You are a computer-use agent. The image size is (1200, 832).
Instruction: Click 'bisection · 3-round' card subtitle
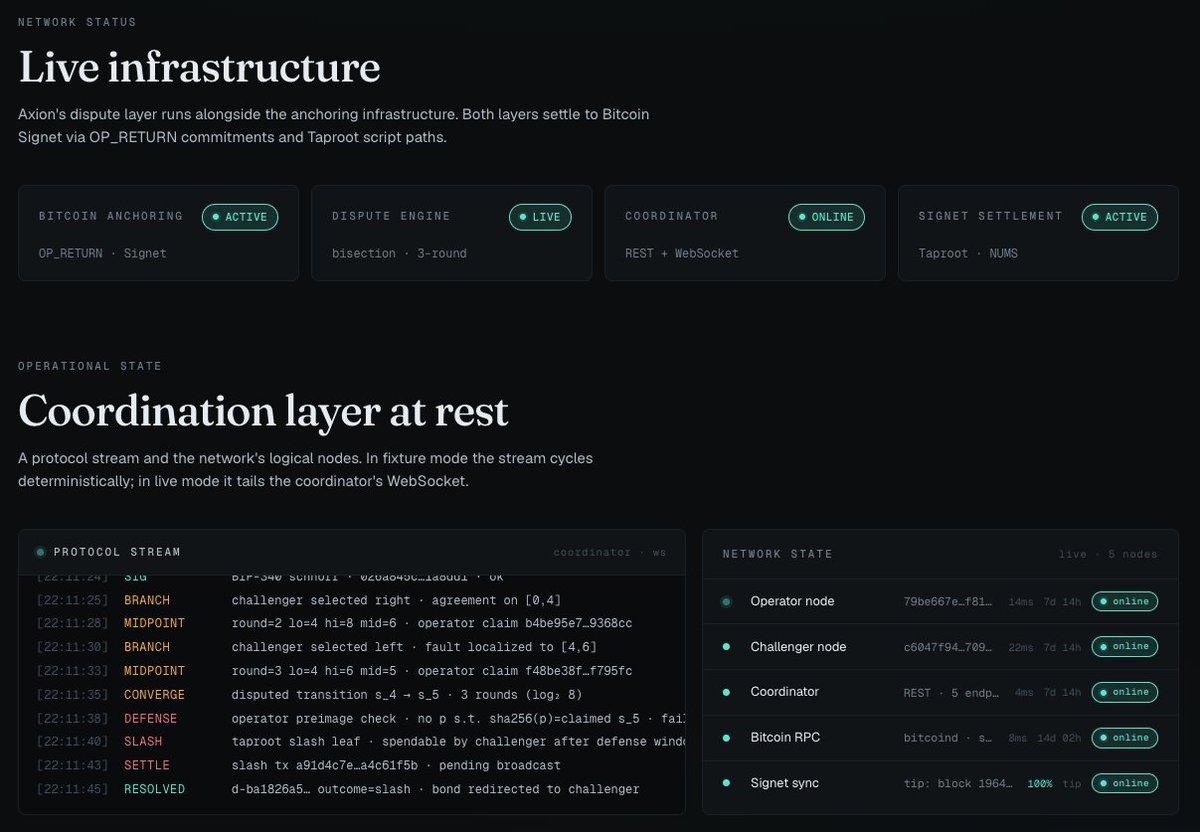tap(399, 254)
